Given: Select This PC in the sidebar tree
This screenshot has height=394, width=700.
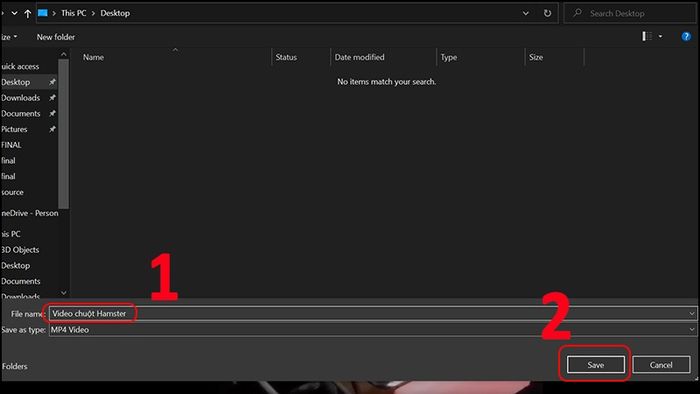Looking at the screenshot, I should pos(11,234).
